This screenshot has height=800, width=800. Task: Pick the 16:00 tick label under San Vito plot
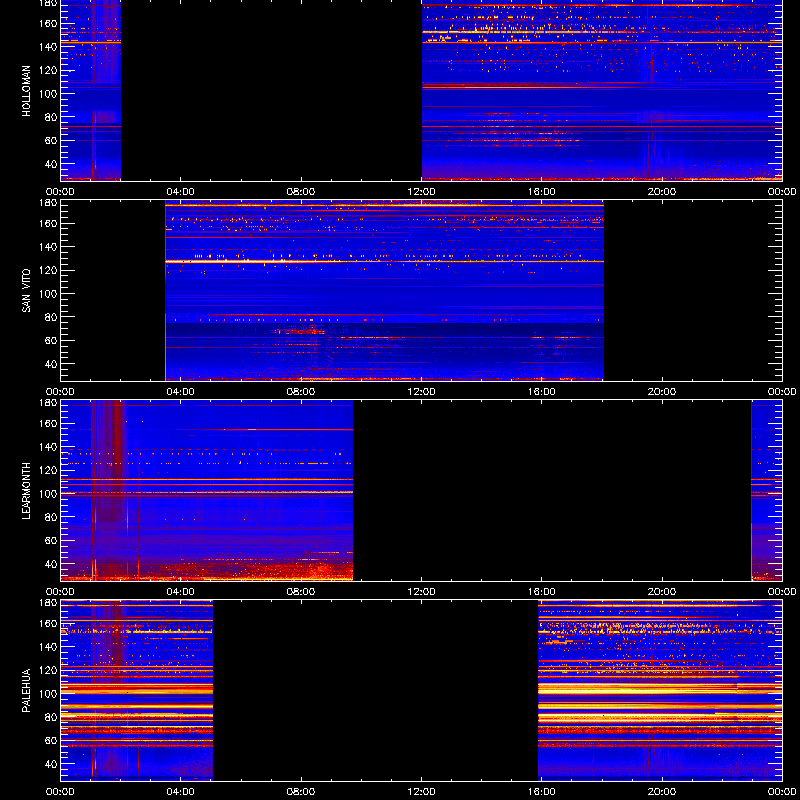click(541, 392)
